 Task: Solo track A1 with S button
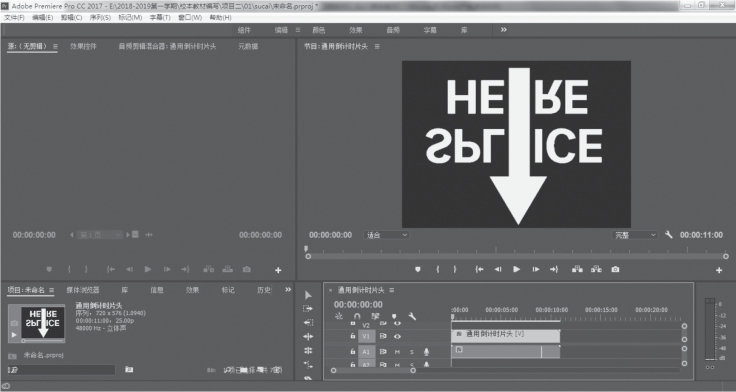coord(412,352)
